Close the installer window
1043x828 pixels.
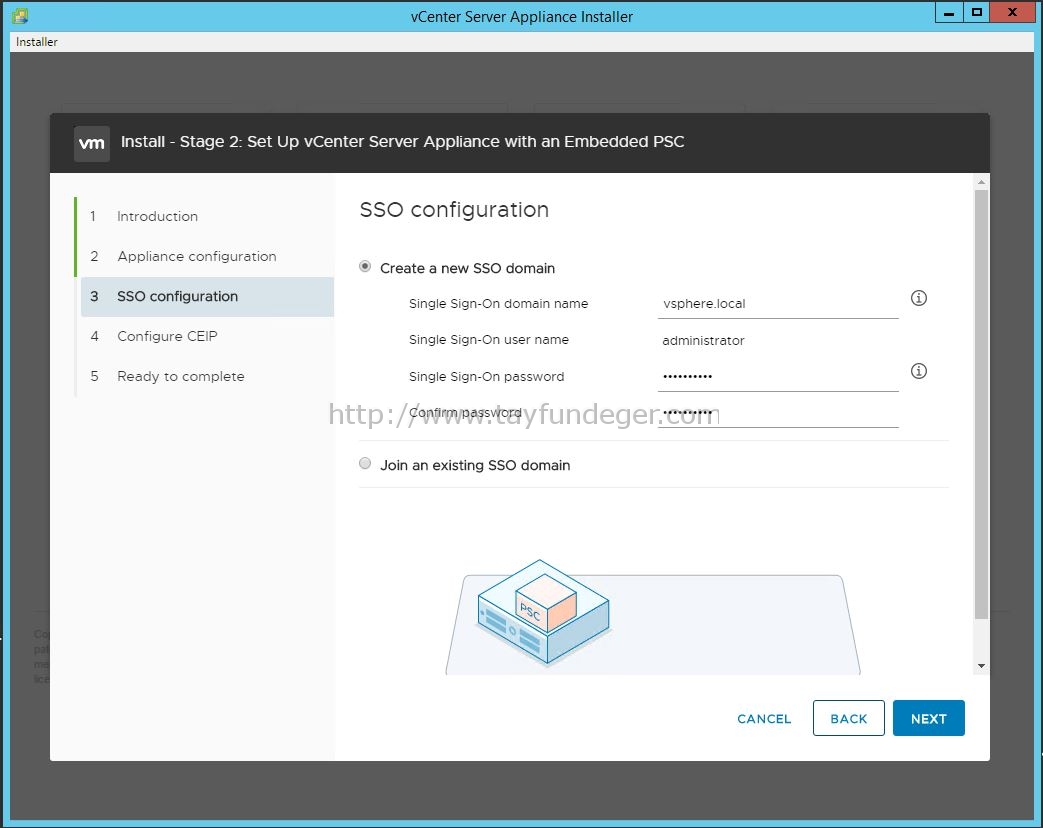1012,13
